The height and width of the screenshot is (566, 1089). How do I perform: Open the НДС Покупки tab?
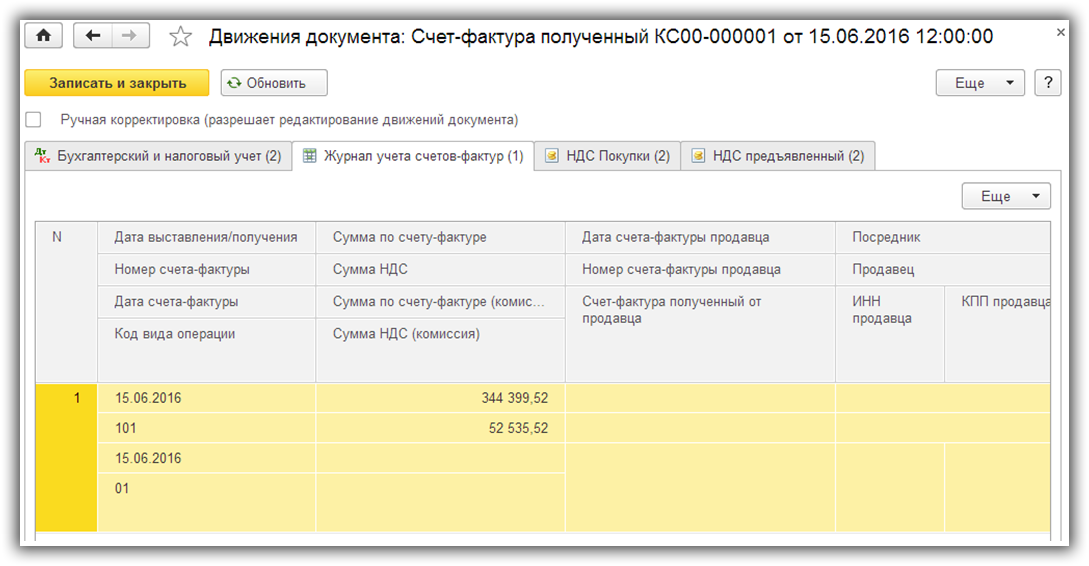click(607, 156)
